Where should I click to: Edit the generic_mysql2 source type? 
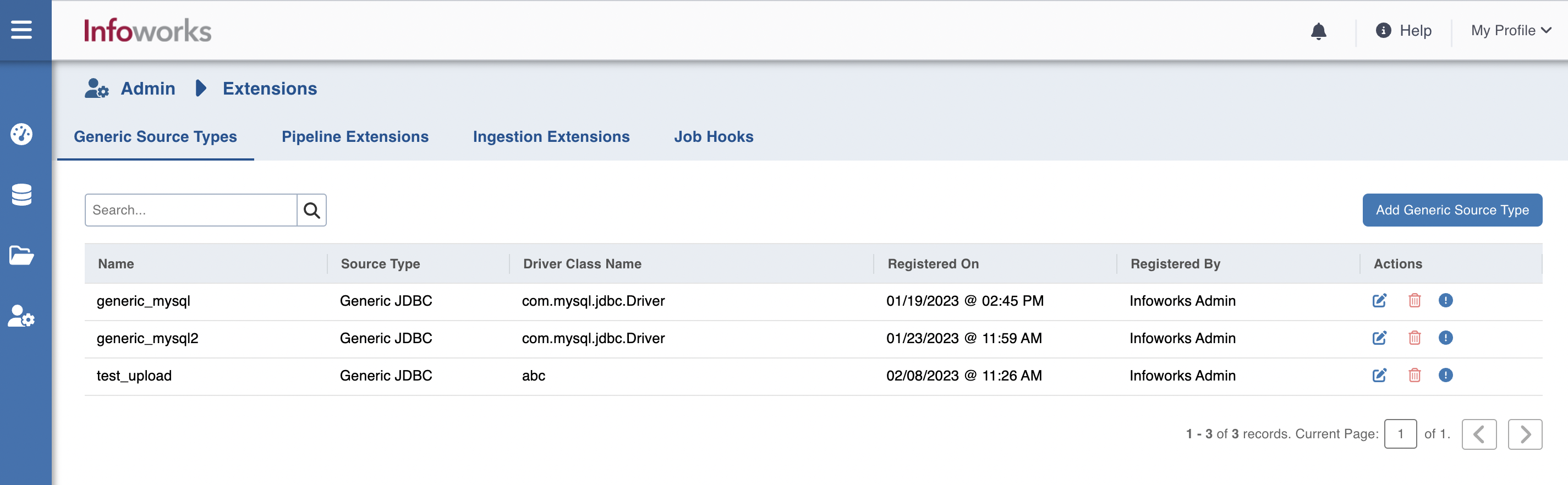click(x=1379, y=338)
